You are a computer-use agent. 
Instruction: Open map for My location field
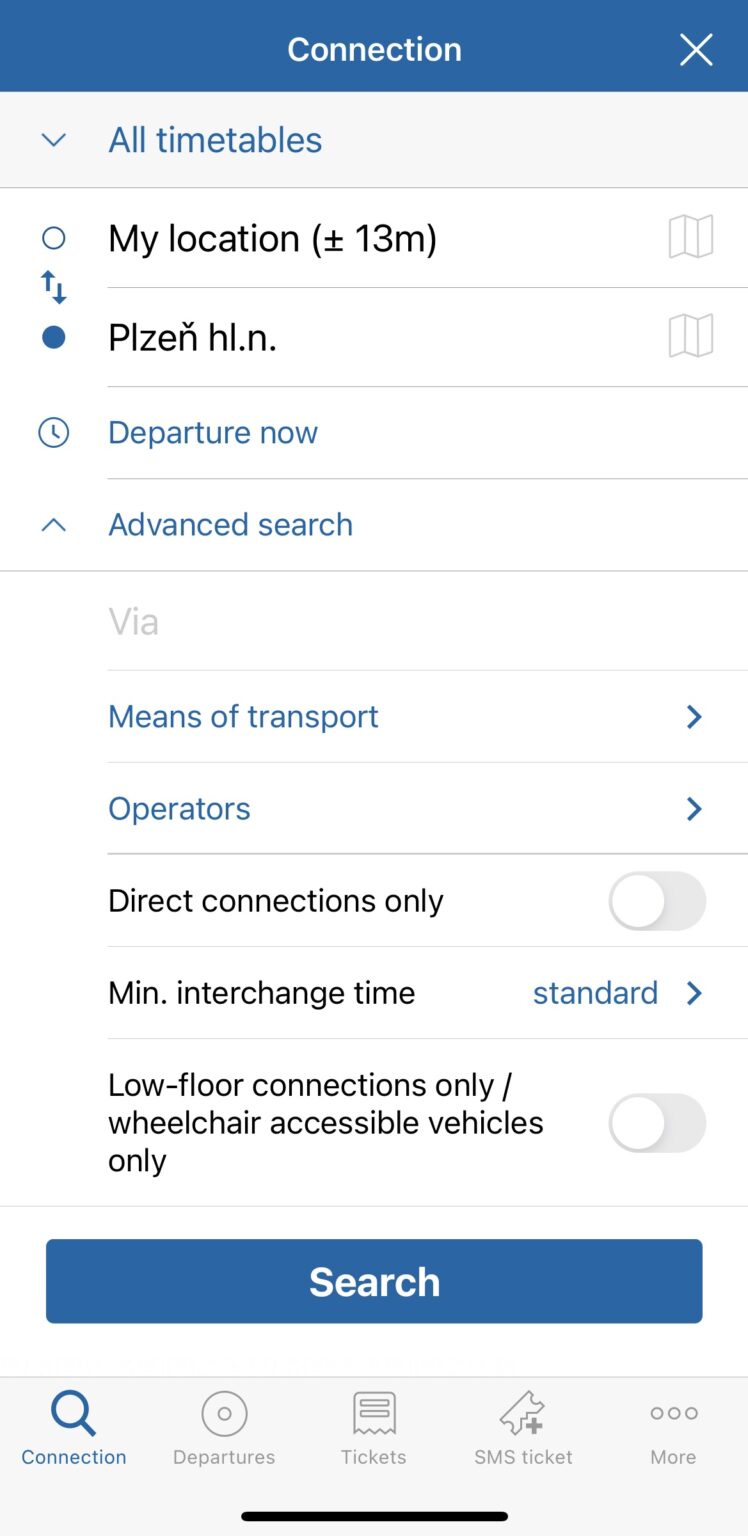(691, 238)
